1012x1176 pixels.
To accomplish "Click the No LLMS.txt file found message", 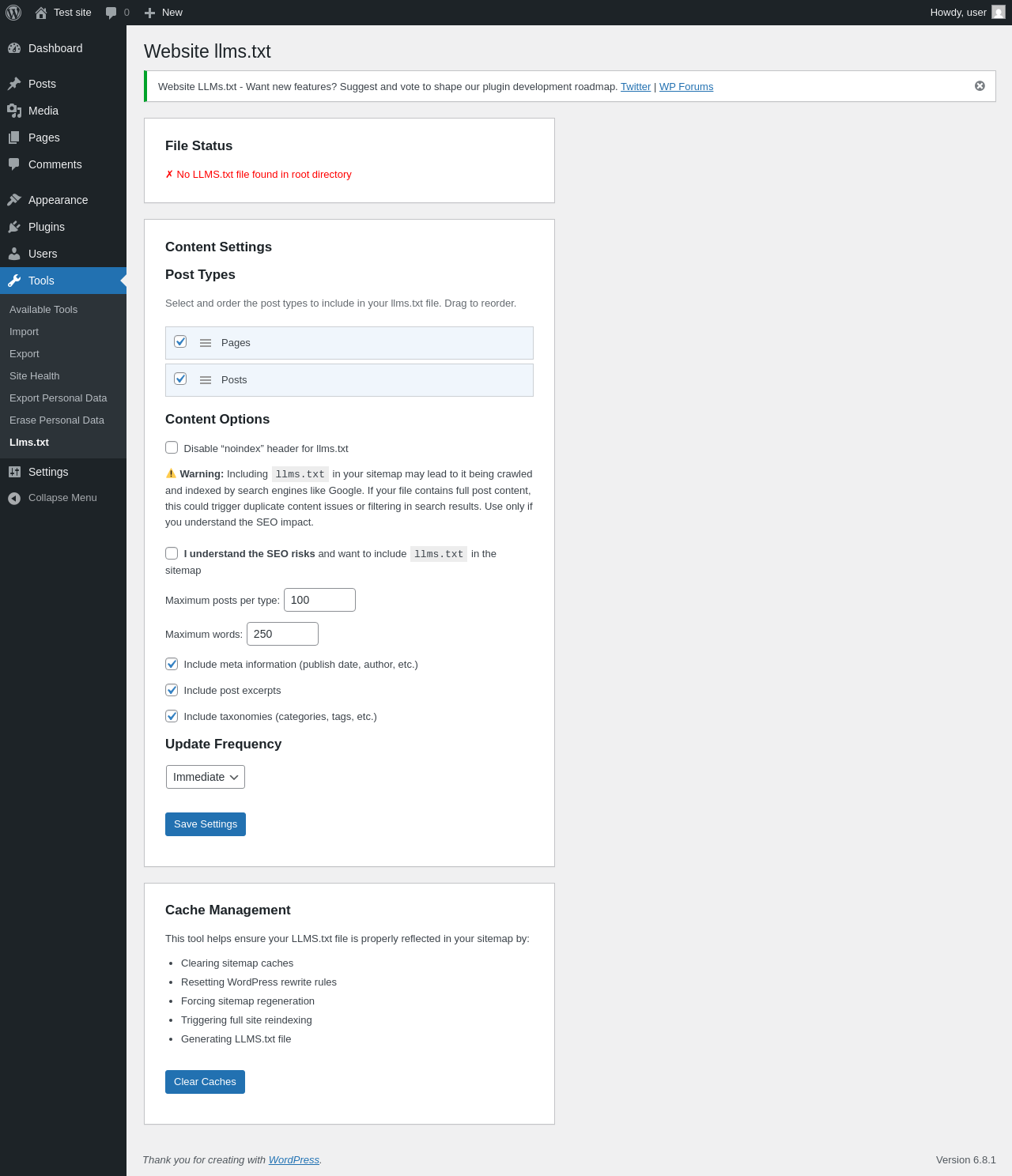I will point(259,175).
